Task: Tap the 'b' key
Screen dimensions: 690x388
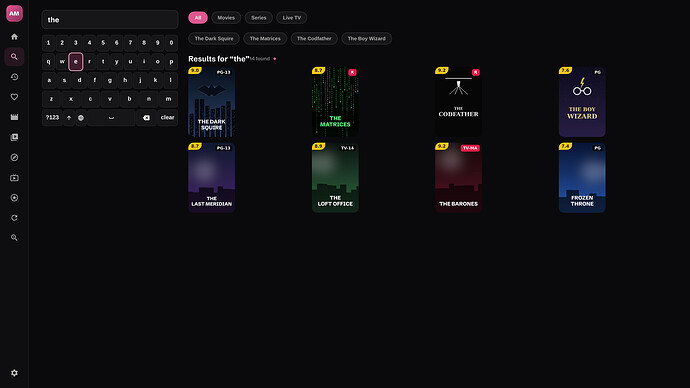Action: coord(129,99)
